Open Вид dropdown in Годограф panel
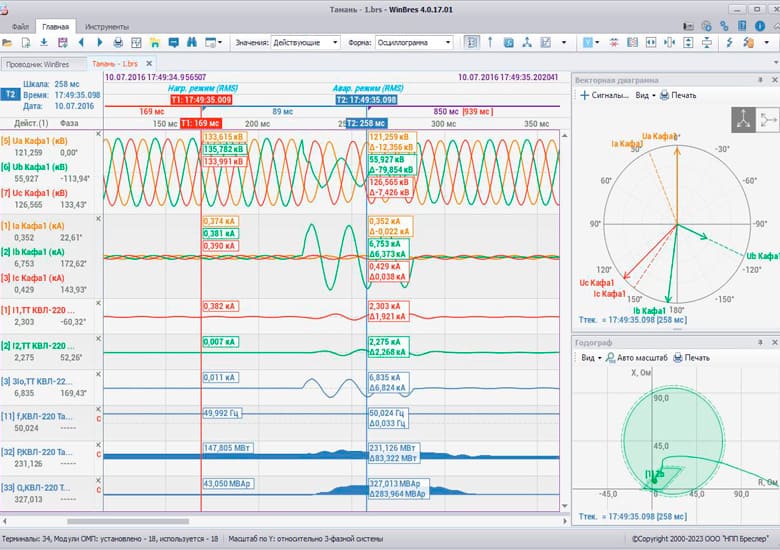Image resolution: width=780 pixels, height=550 pixels. click(x=591, y=358)
